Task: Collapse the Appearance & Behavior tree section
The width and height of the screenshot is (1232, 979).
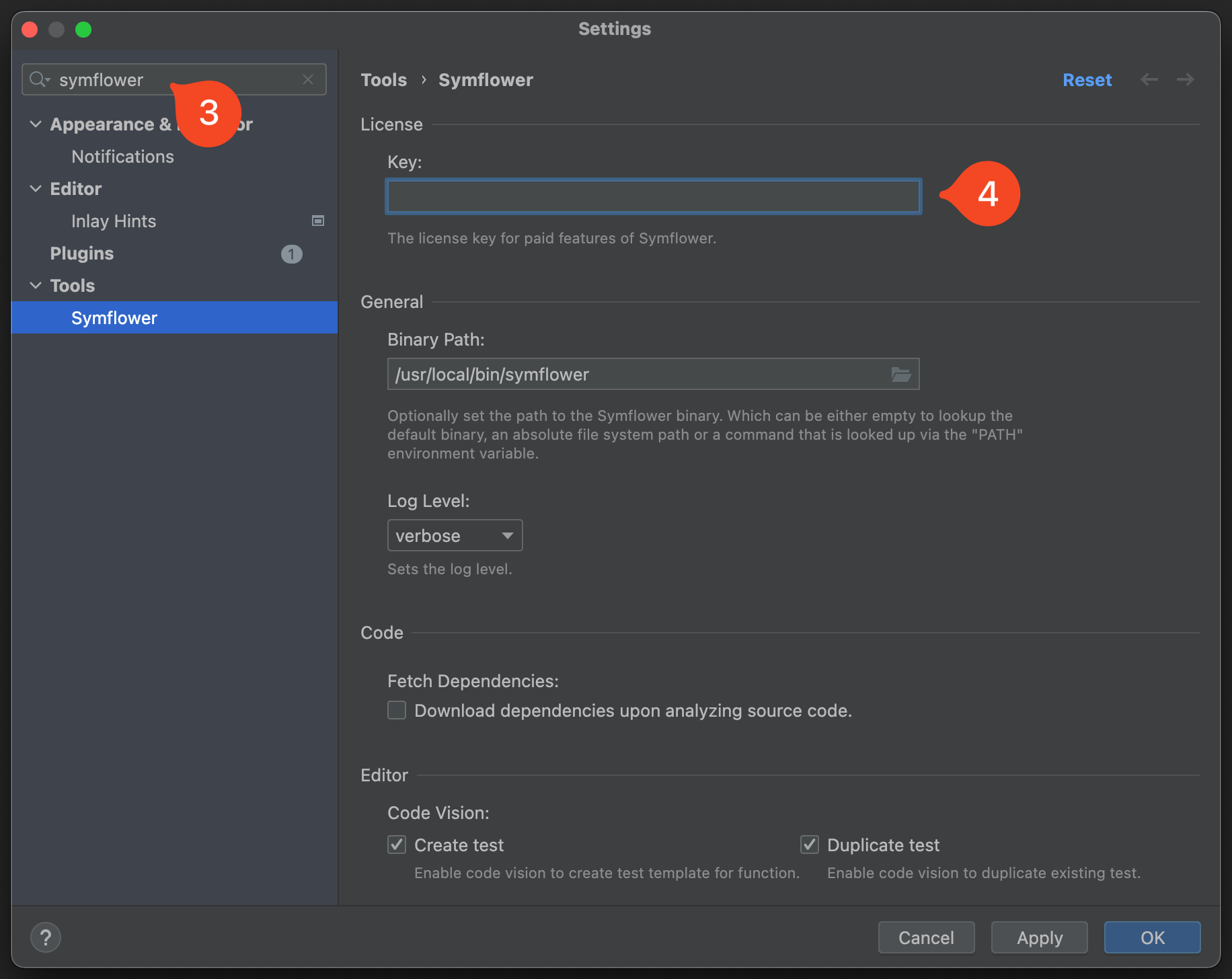Action: [36, 124]
